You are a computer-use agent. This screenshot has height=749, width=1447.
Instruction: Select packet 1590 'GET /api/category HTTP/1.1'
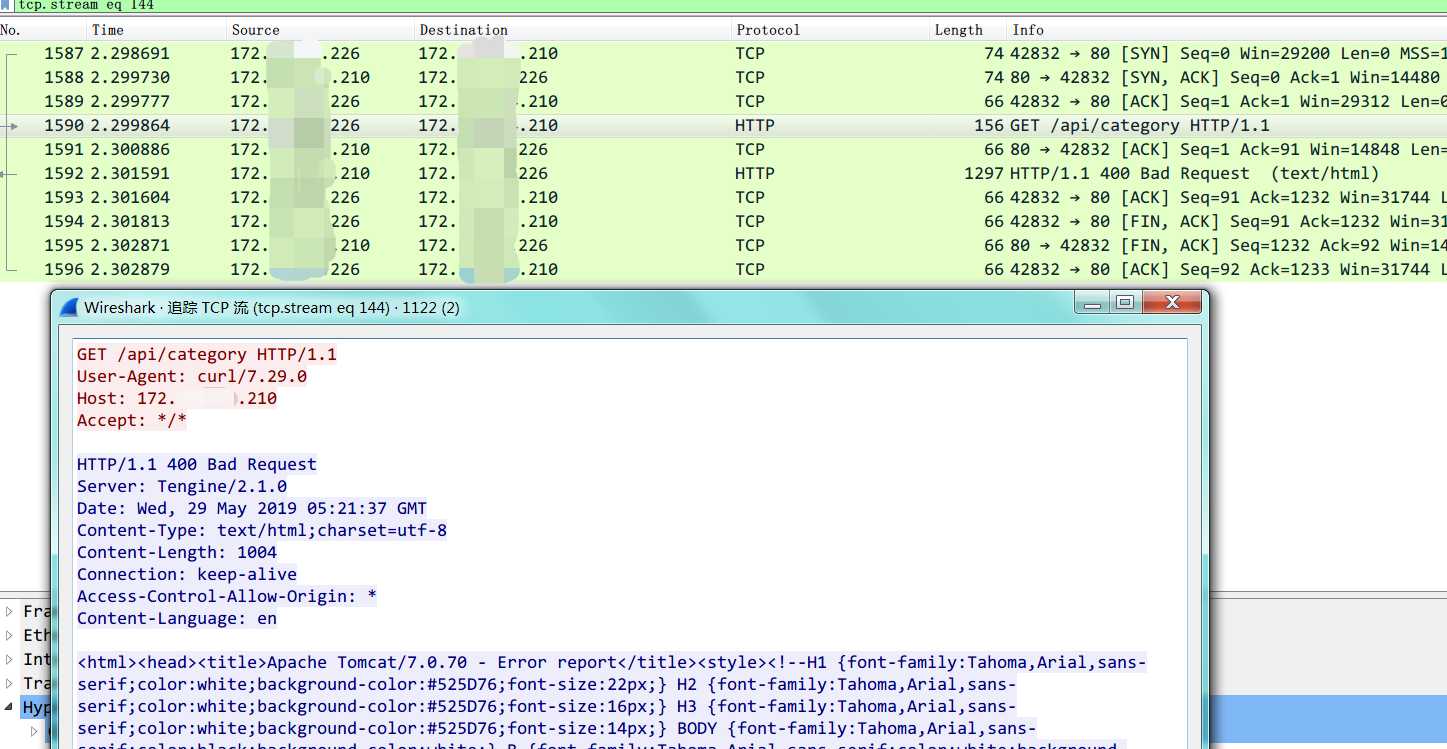coord(723,125)
